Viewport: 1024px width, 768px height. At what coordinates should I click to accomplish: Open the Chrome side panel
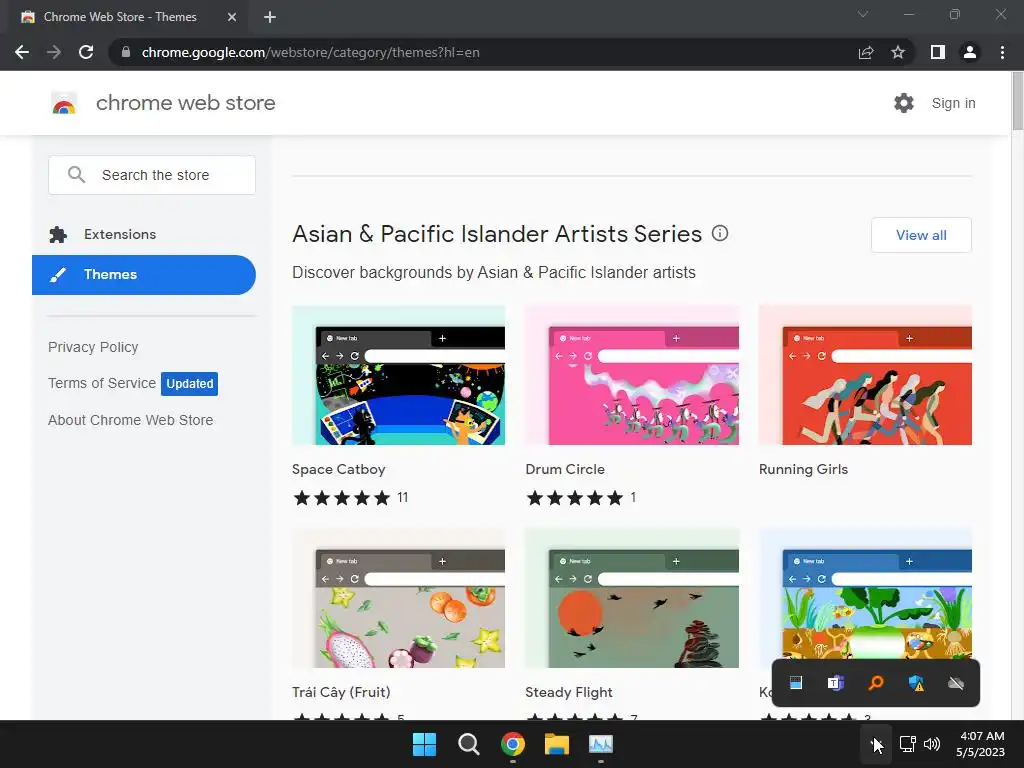pyautogui.click(x=938, y=52)
